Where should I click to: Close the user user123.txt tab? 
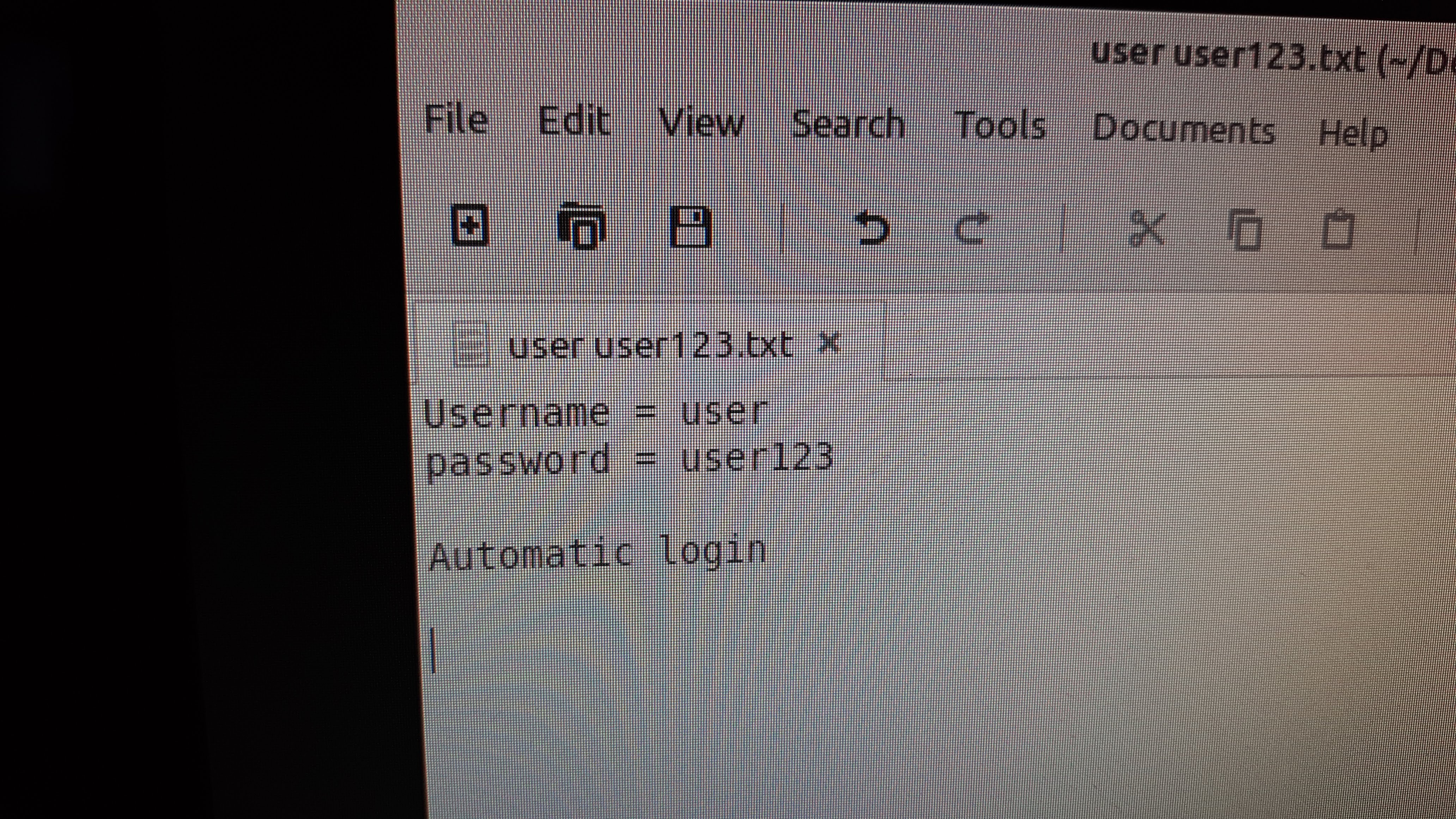(x=829, y=343)
